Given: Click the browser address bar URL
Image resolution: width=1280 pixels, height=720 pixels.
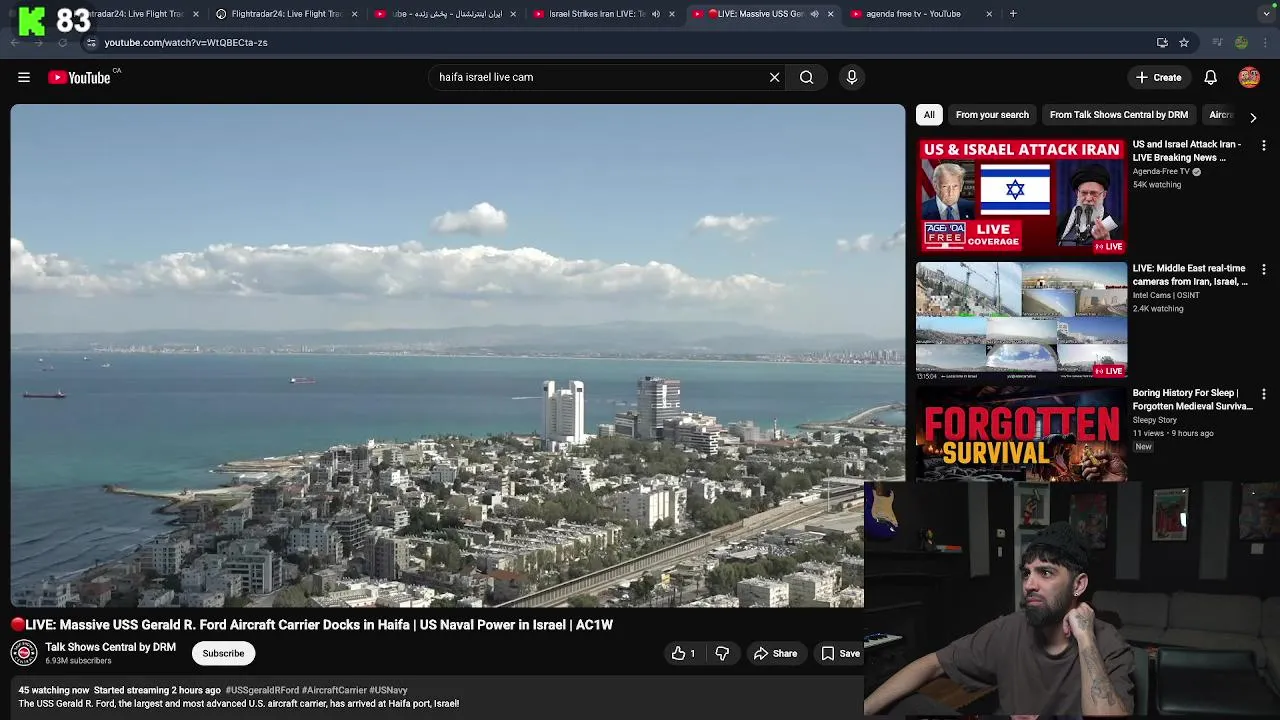Looking at the screenshot, I should click(x=186, y=43).
